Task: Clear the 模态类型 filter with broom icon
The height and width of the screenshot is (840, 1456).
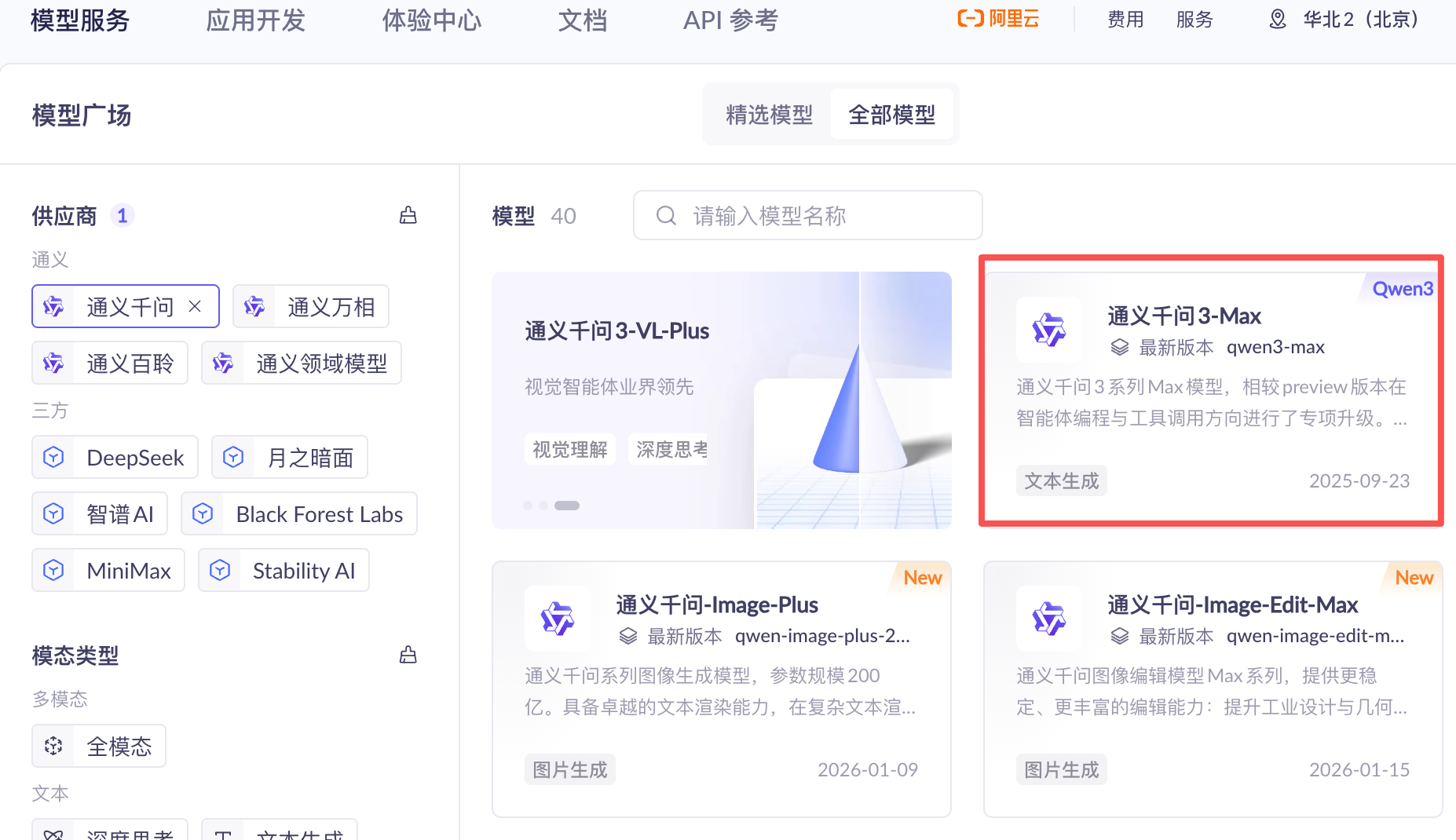Action: [x=408, y=655]
